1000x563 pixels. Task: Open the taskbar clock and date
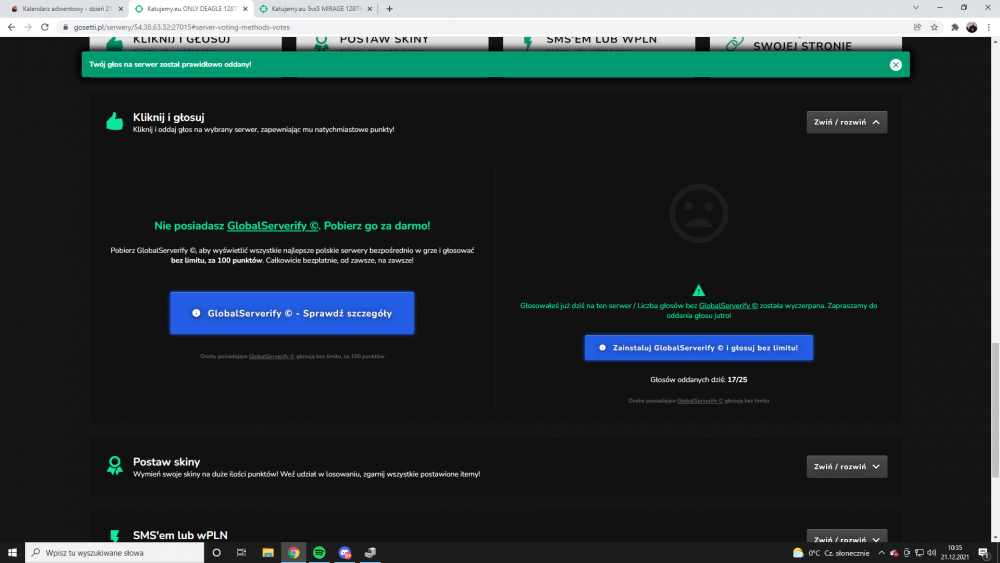pyautogui.click(x=955, y=552)
